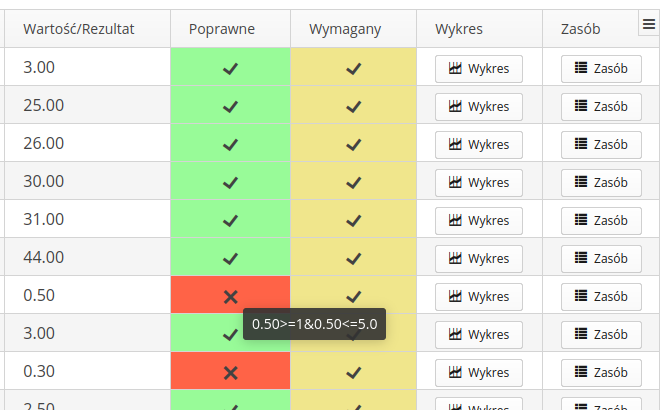668x410 pixels.
Task: Select the 30.00 value cell
Action: click(x=85, y=182)
